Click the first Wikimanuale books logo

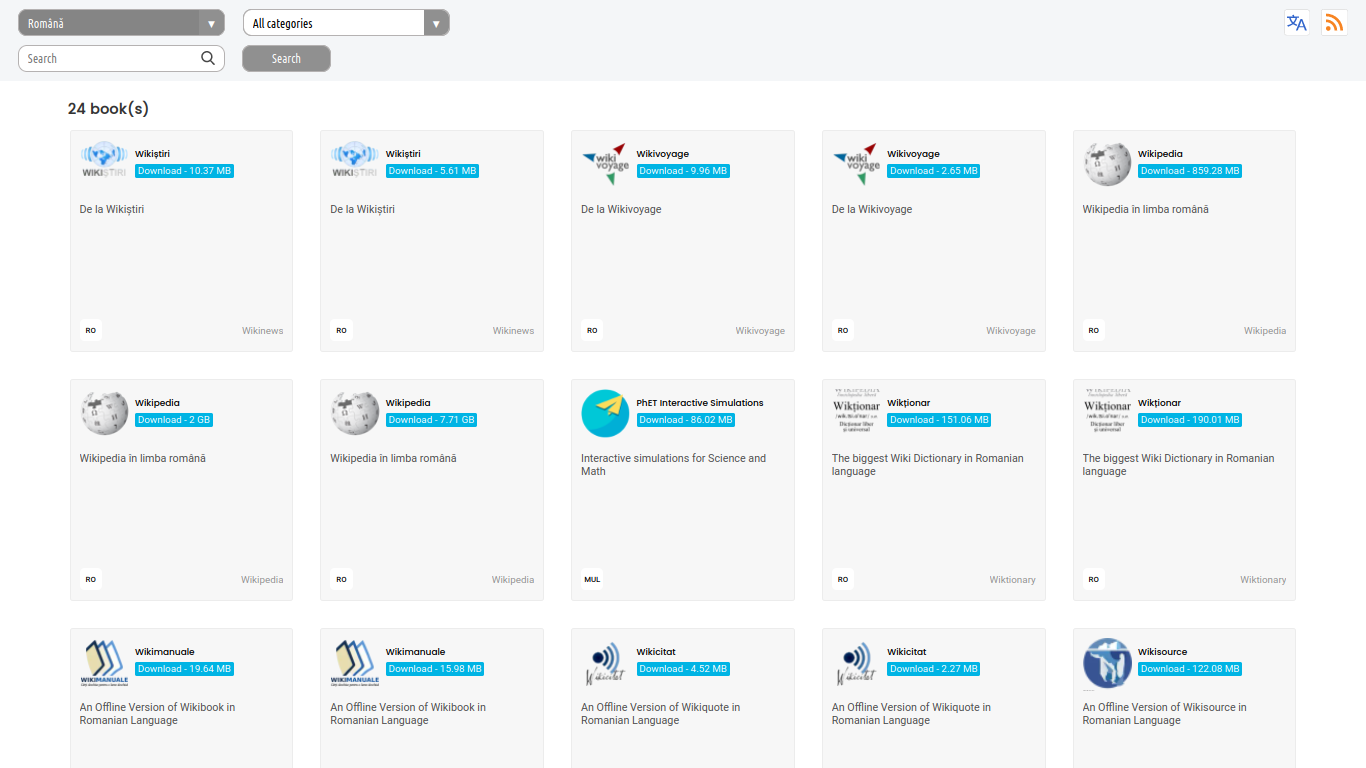click(104, 662)
